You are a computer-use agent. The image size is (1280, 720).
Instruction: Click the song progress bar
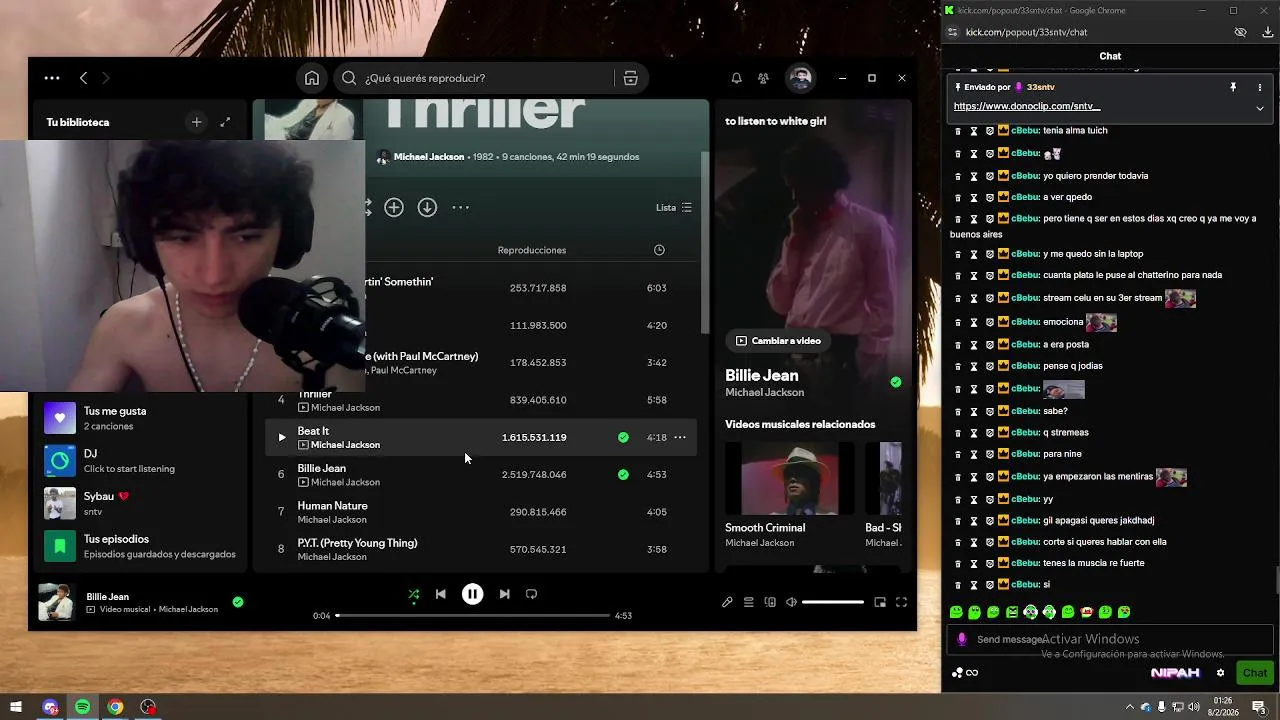(472, 616)
